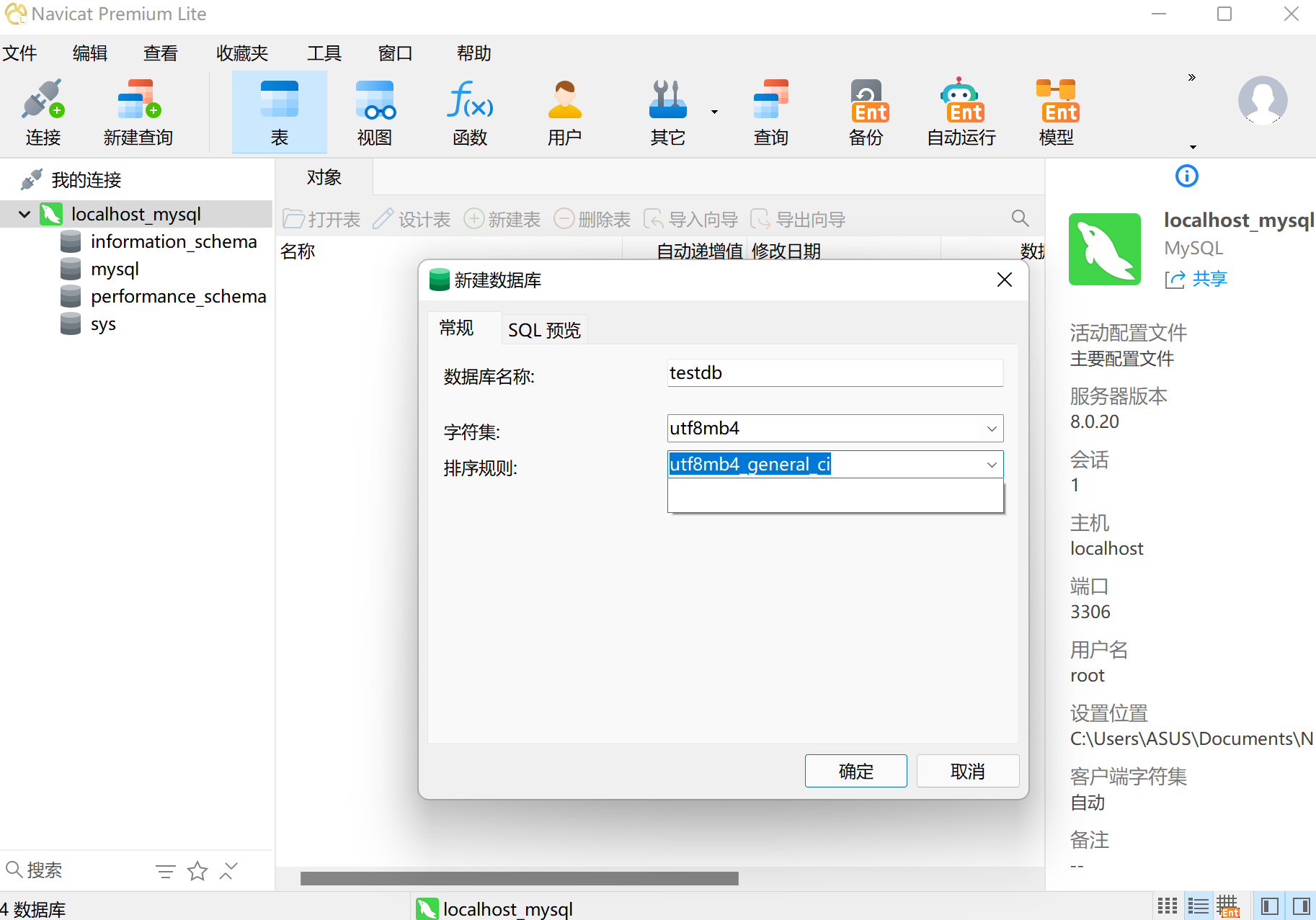Switch to icon grid view in status bar
1316x920 pixels.
1168,906
